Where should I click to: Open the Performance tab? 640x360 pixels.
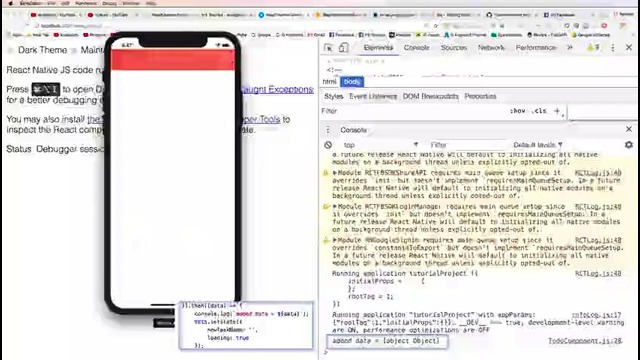pyautogui.click(x=536, y=48)
